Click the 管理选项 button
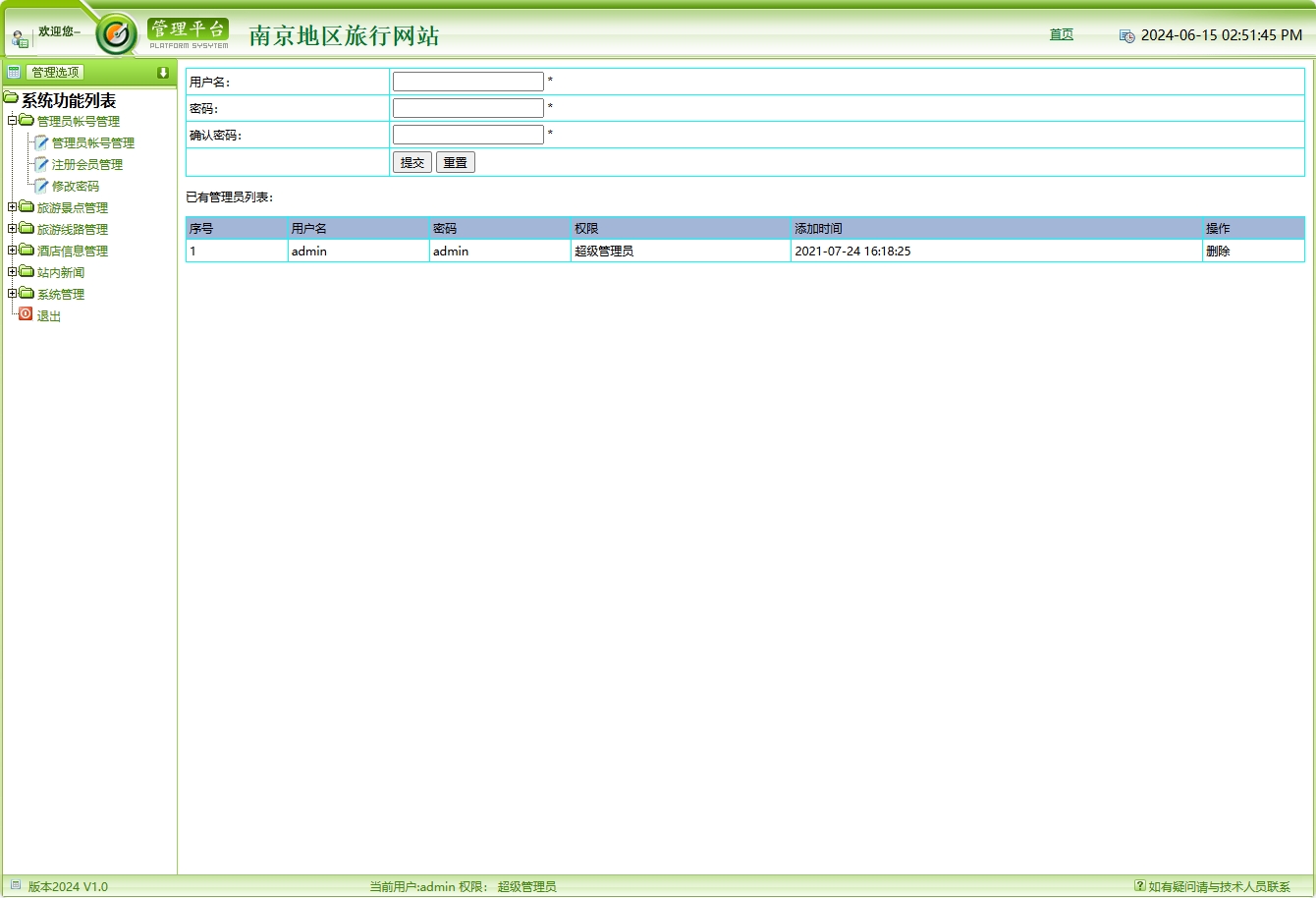The width and height of the screenshot is (1316, 898). coord(55,73)
